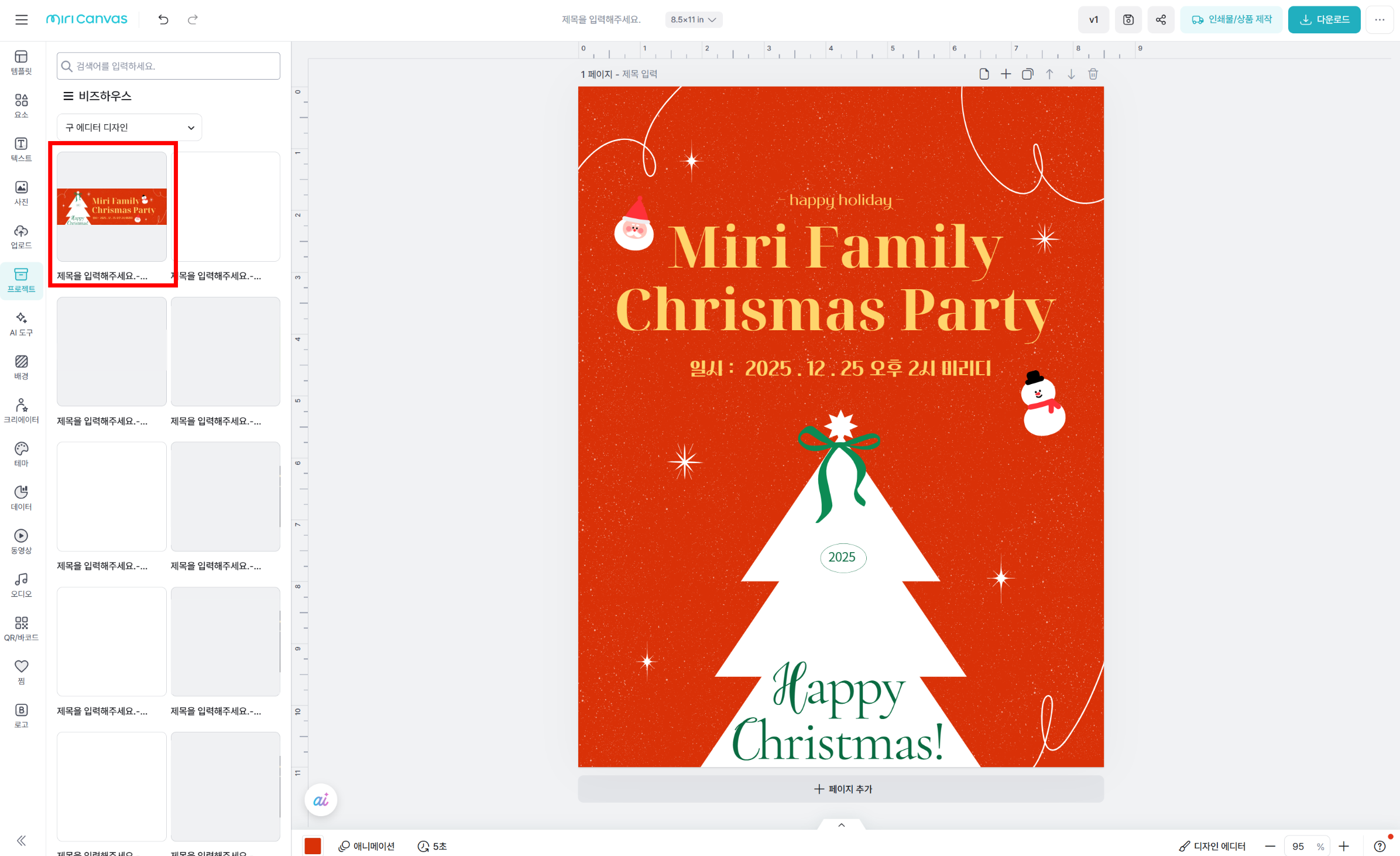Open the QR/바코드 sidebar tool
This screenshot has height=856, width=1400.
coord(22,628)
